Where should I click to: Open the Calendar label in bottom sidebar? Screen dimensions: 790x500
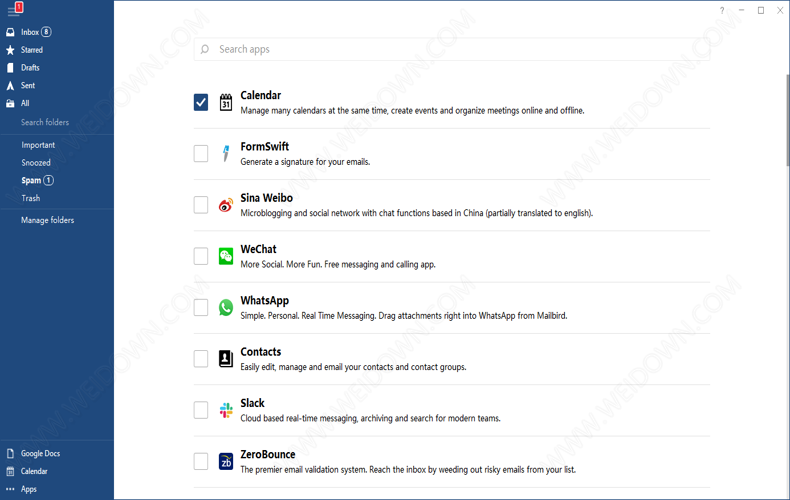pyautogui.click(x=34, y=471)
